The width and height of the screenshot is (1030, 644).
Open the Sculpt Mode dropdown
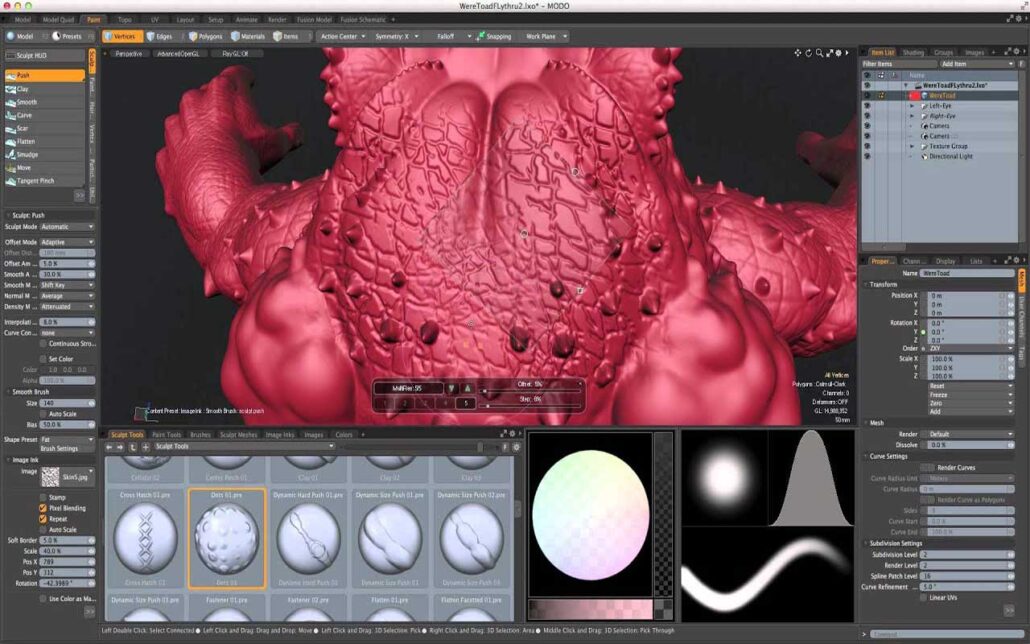point(65,226)
